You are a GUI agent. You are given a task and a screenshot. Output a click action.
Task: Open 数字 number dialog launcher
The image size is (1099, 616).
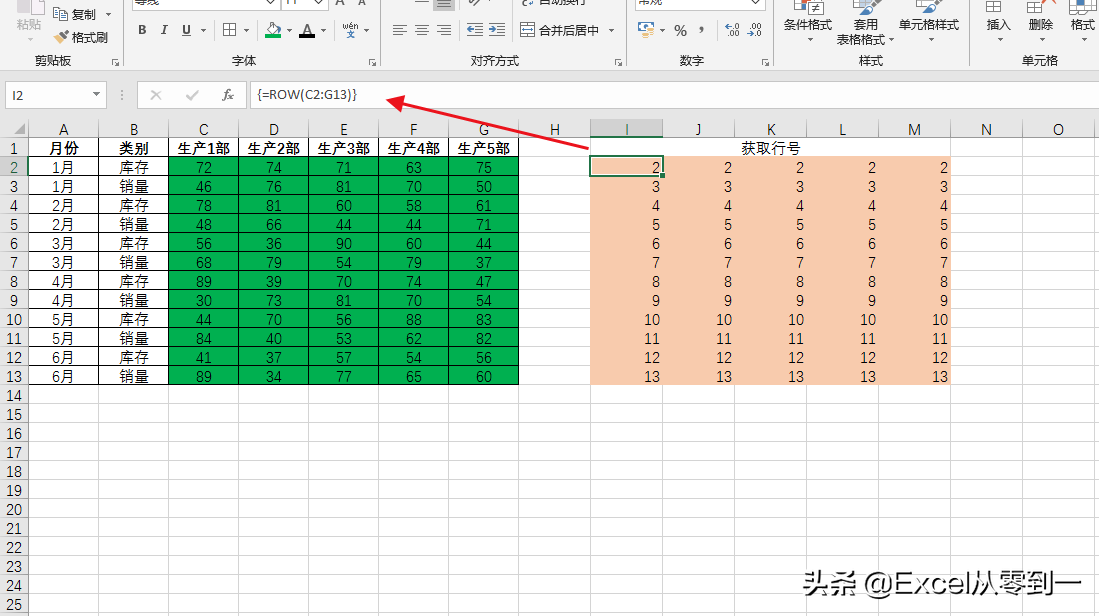tap(765, 62)
